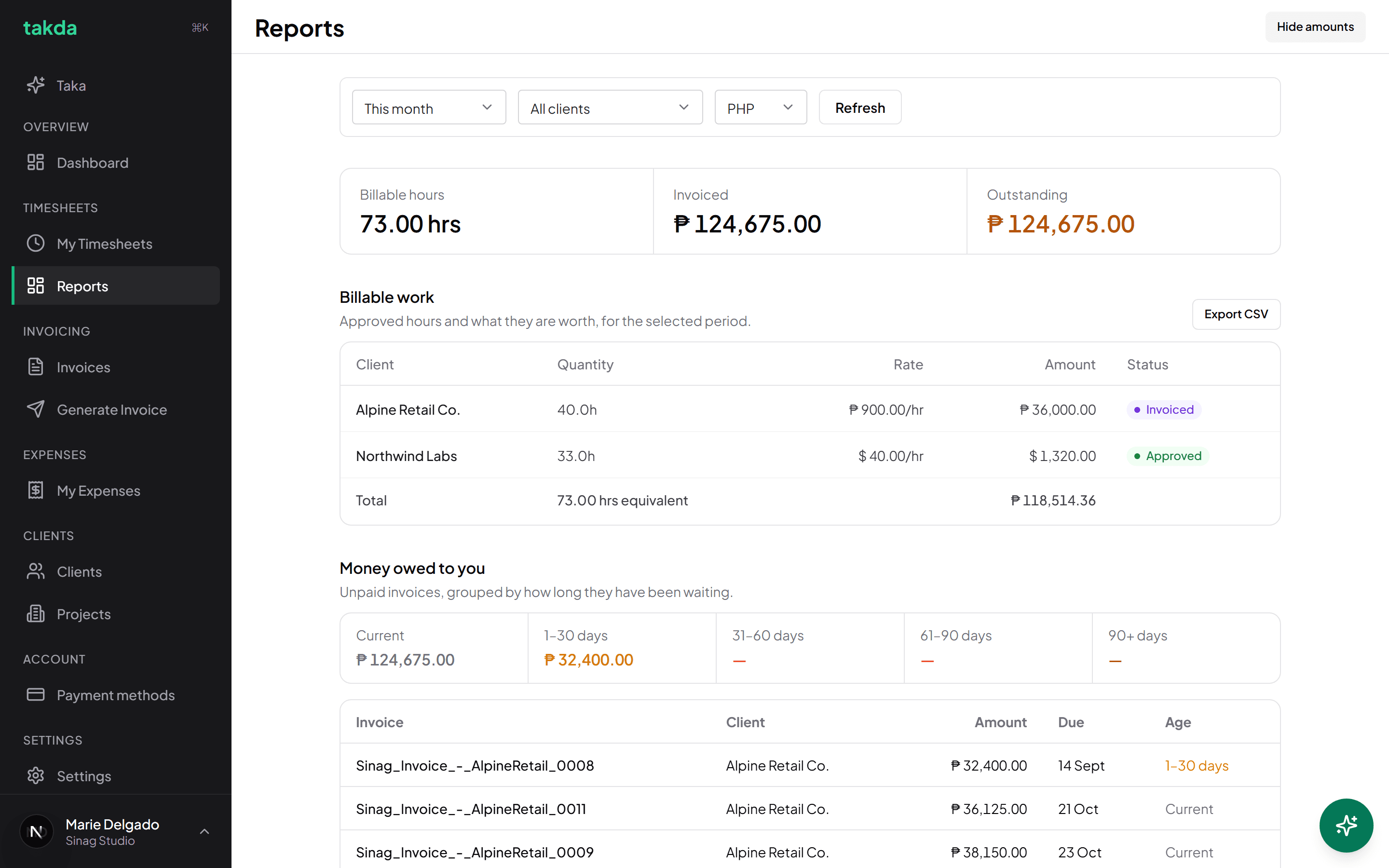Click the My Expenses receipt icon
The width and height of the screenshot is (1389, 868).
click(36, 490)
